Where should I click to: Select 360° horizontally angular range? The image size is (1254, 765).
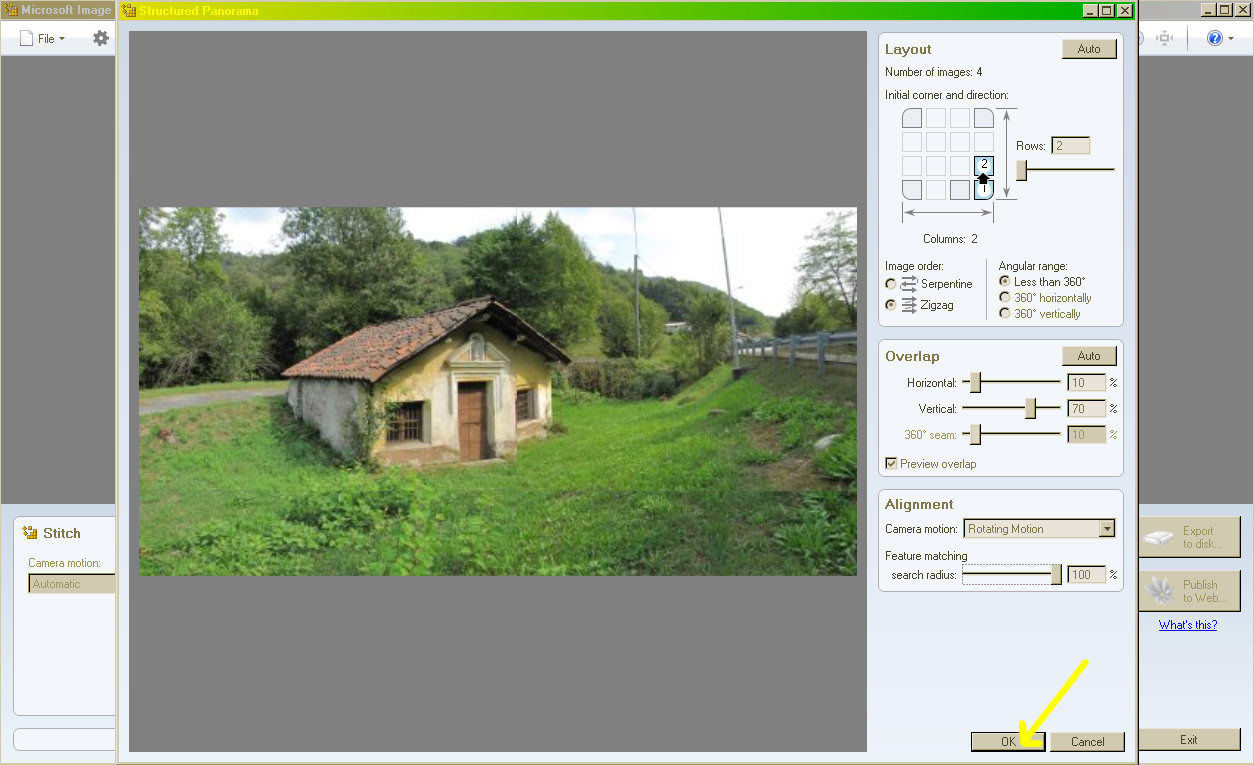coord(1005,298)
